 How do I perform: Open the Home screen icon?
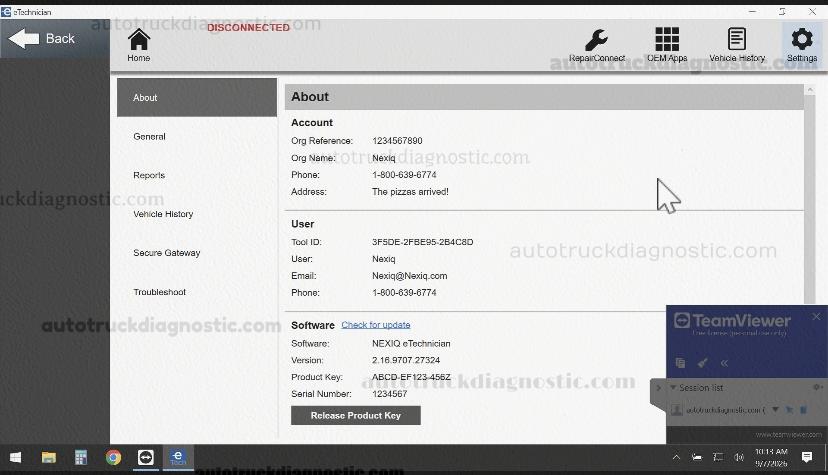coord(139,45)
